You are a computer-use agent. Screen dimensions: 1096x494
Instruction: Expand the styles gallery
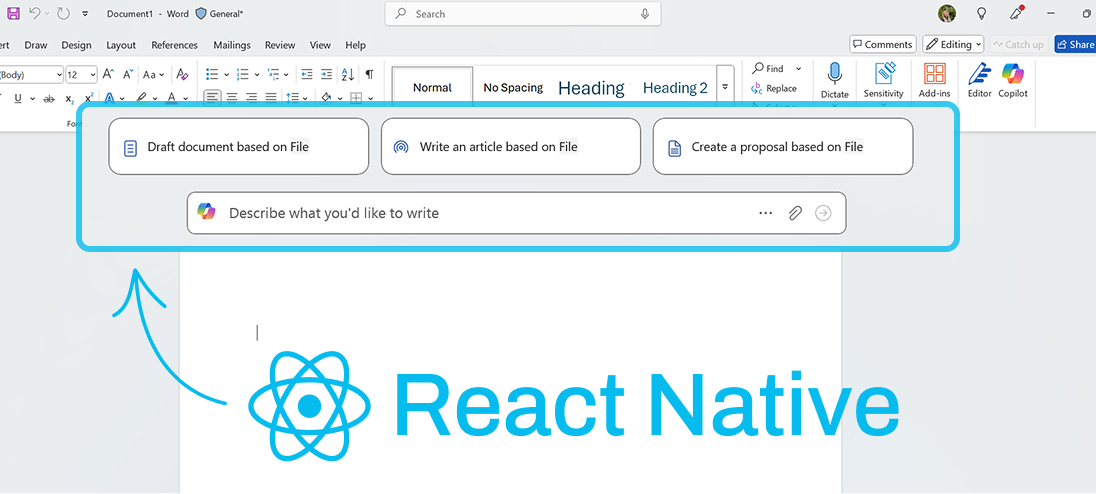[x=725, y=87]
